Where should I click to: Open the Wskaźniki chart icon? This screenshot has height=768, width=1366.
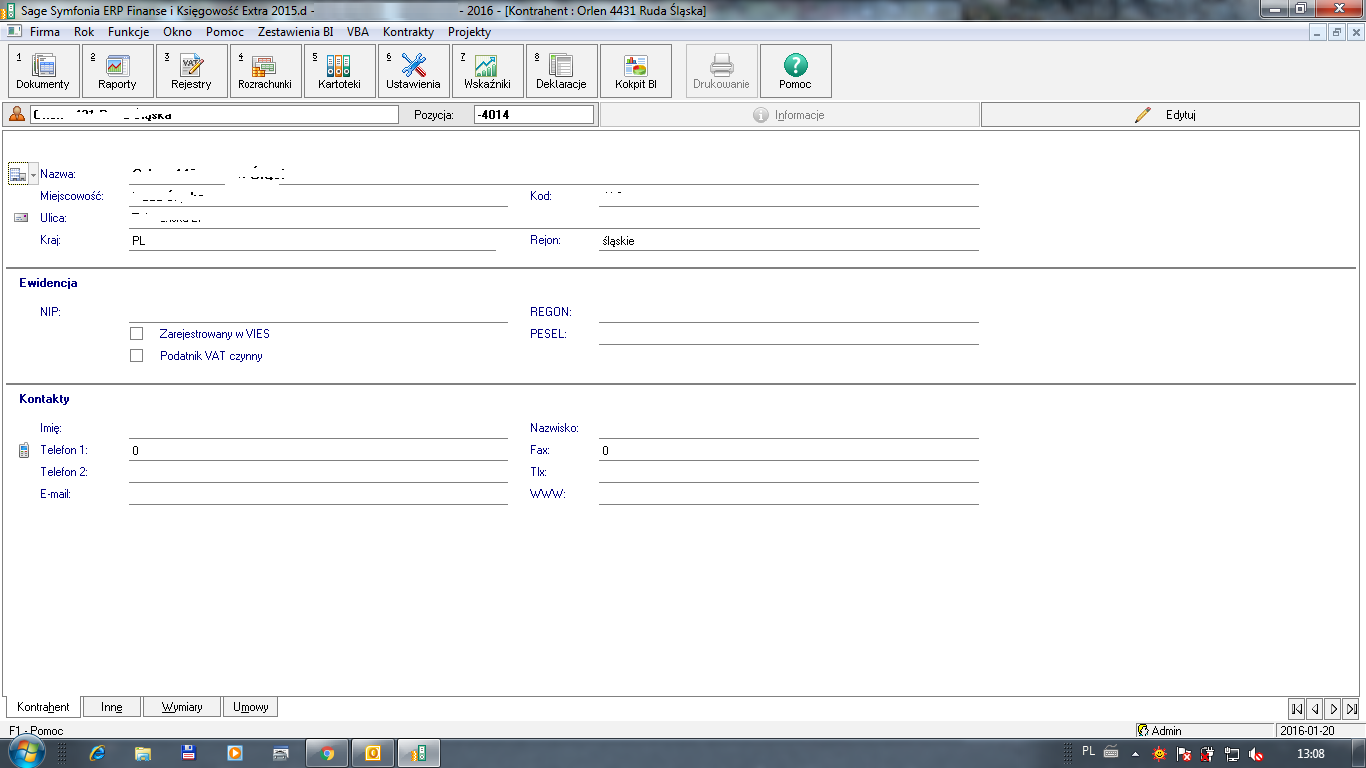(487, 71)
